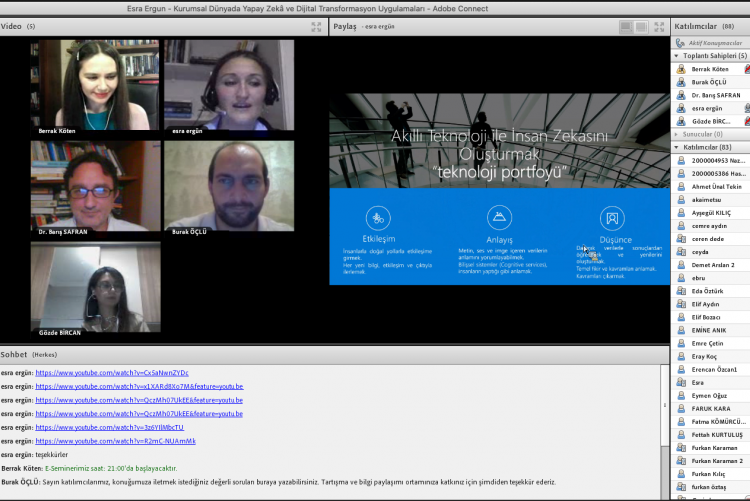Maximize the Video pod with fullscreen icon
Image resolution: width=750 pixels, height=501 pixels.
(316, 27)
